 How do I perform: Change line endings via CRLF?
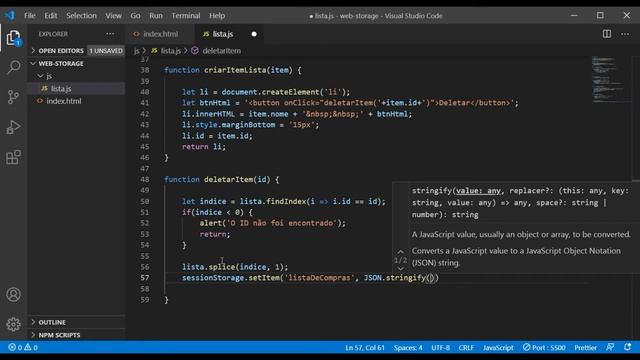pyautogui.click(x=466, y=347)
